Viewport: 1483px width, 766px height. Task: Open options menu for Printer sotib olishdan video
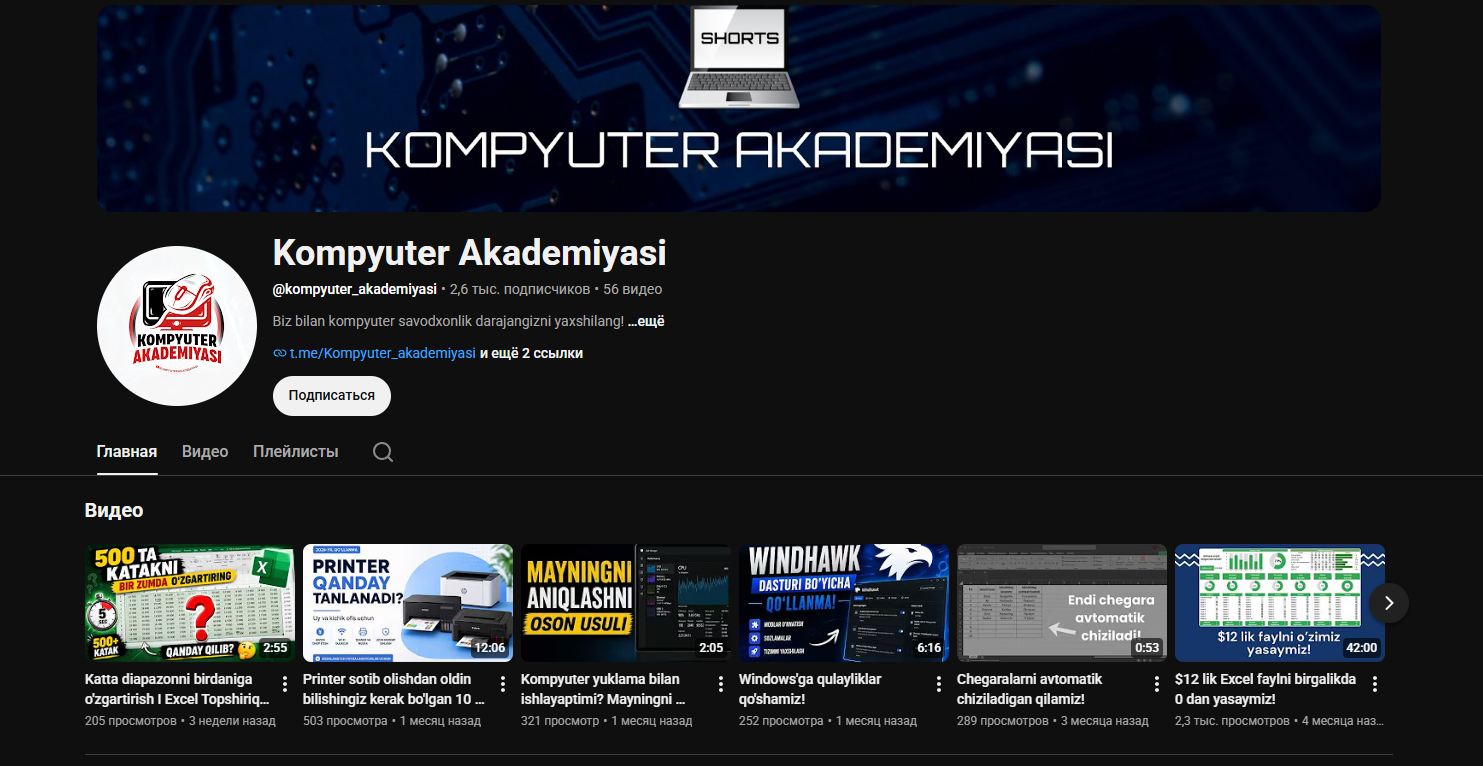(x=503, y=684)
